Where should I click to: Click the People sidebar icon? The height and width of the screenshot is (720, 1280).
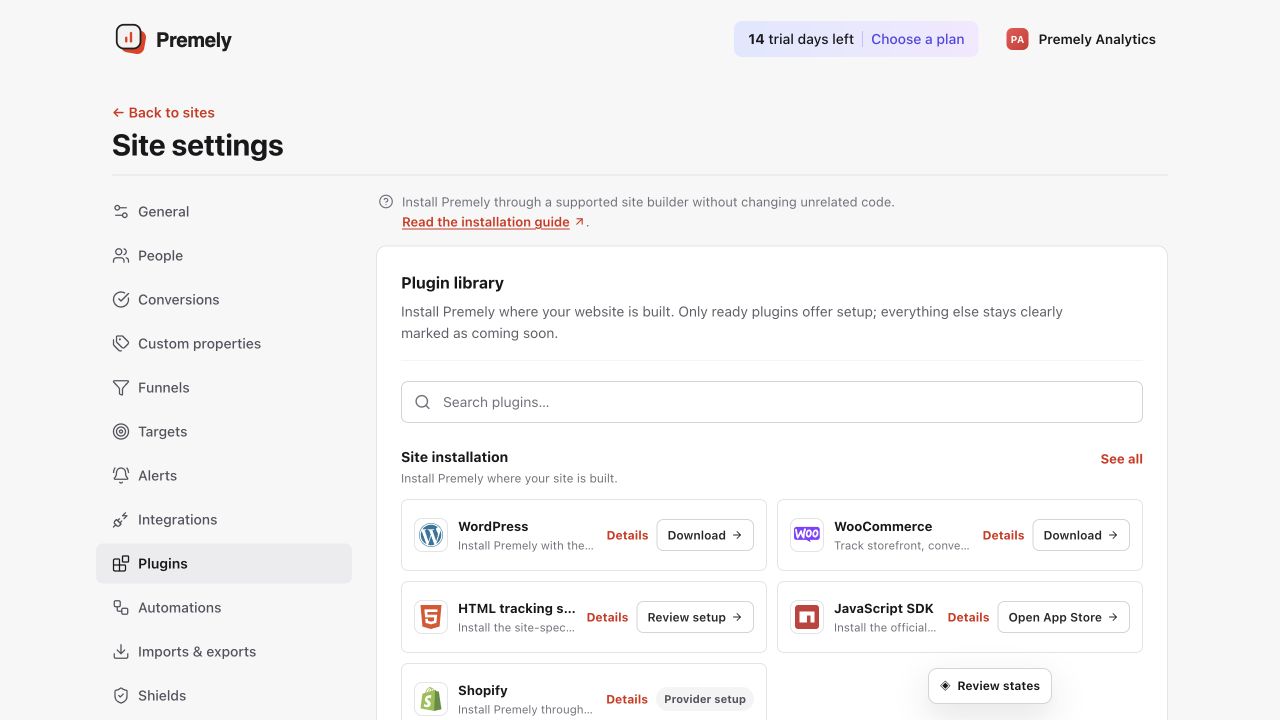[121, 256]
